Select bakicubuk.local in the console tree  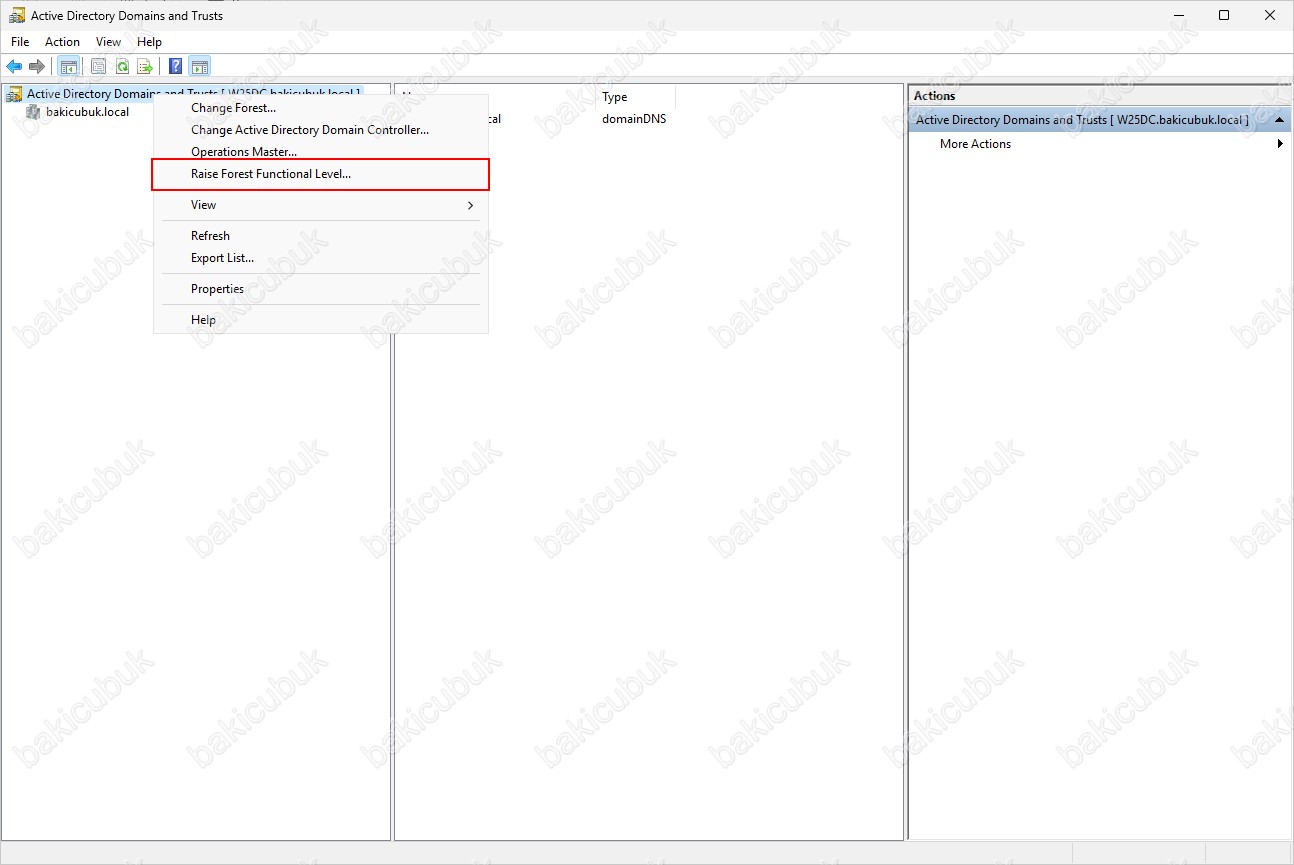click(x=87, y=112)
